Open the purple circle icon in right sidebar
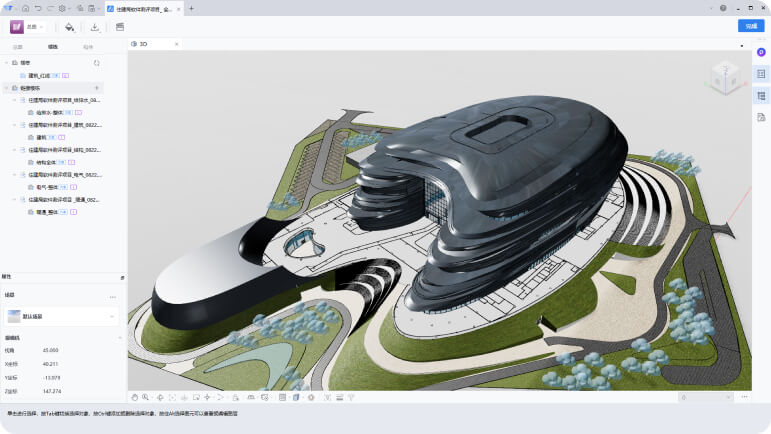The height and width of the screenshot is (434, 771). (x=761, y=52)
